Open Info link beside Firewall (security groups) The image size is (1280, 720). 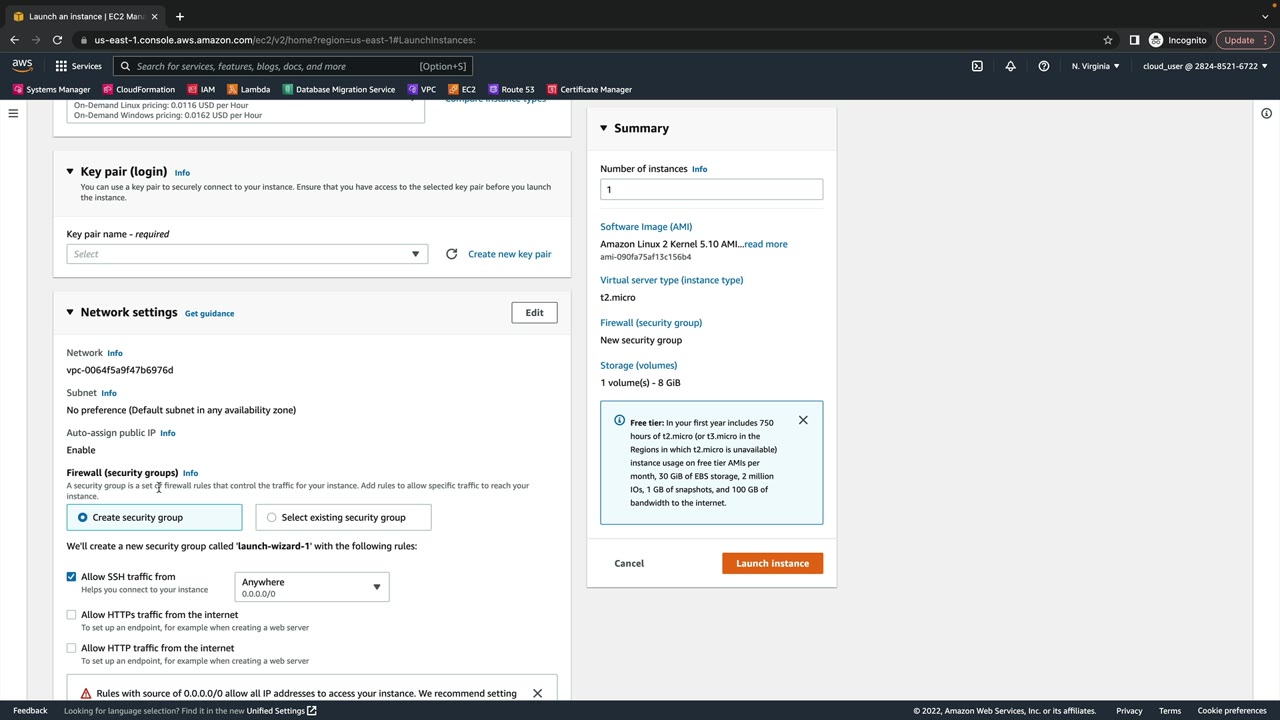[190, 473]
